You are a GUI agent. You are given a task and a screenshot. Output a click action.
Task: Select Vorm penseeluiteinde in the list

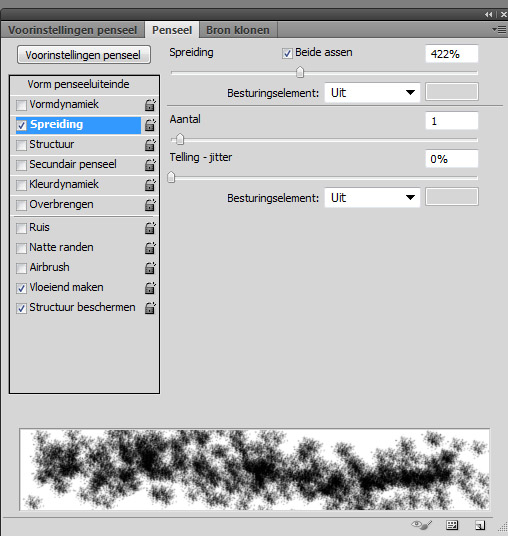pyautogui.click(x=79, y=84)
